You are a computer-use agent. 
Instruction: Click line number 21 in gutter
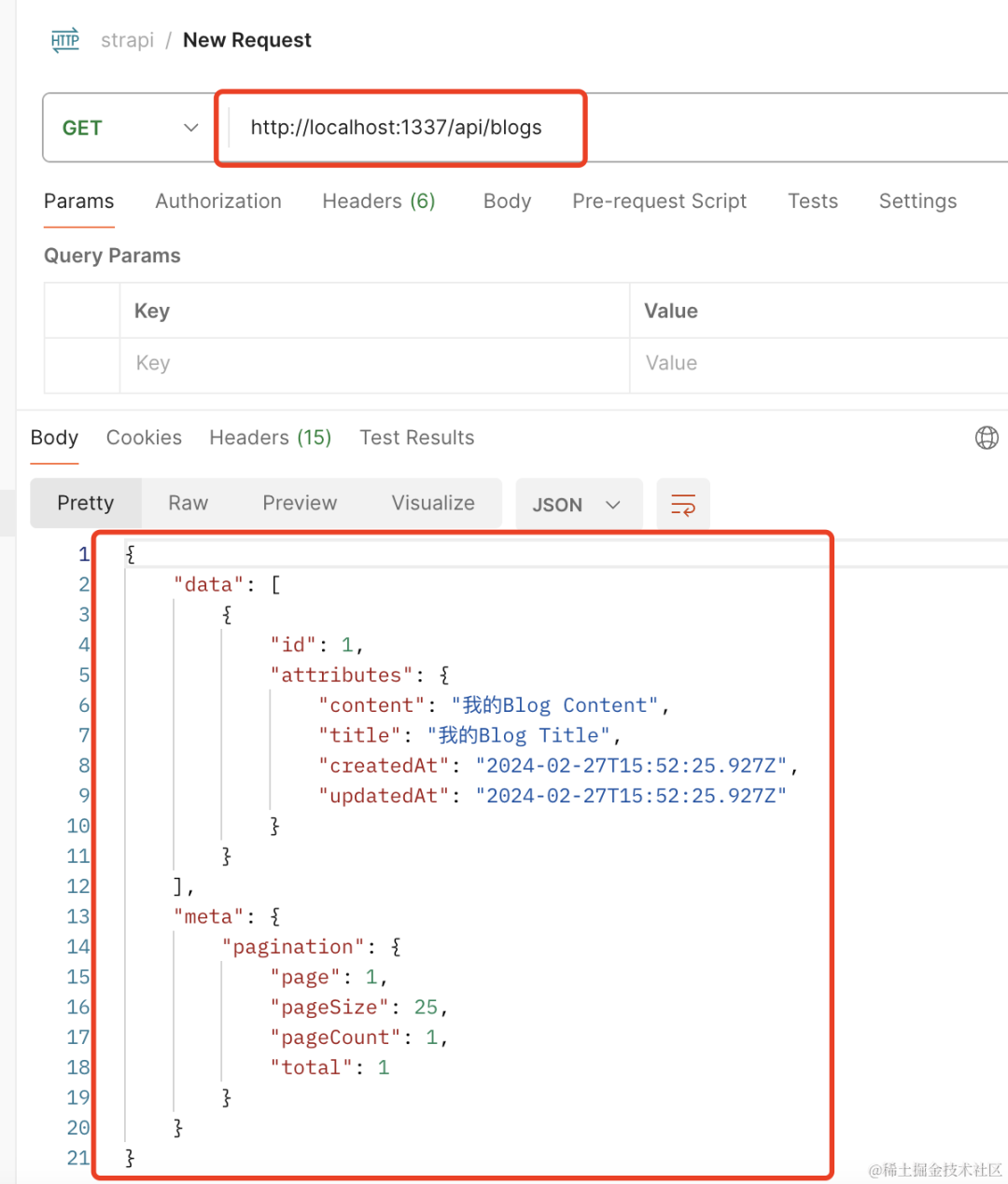click(78, 1158)
